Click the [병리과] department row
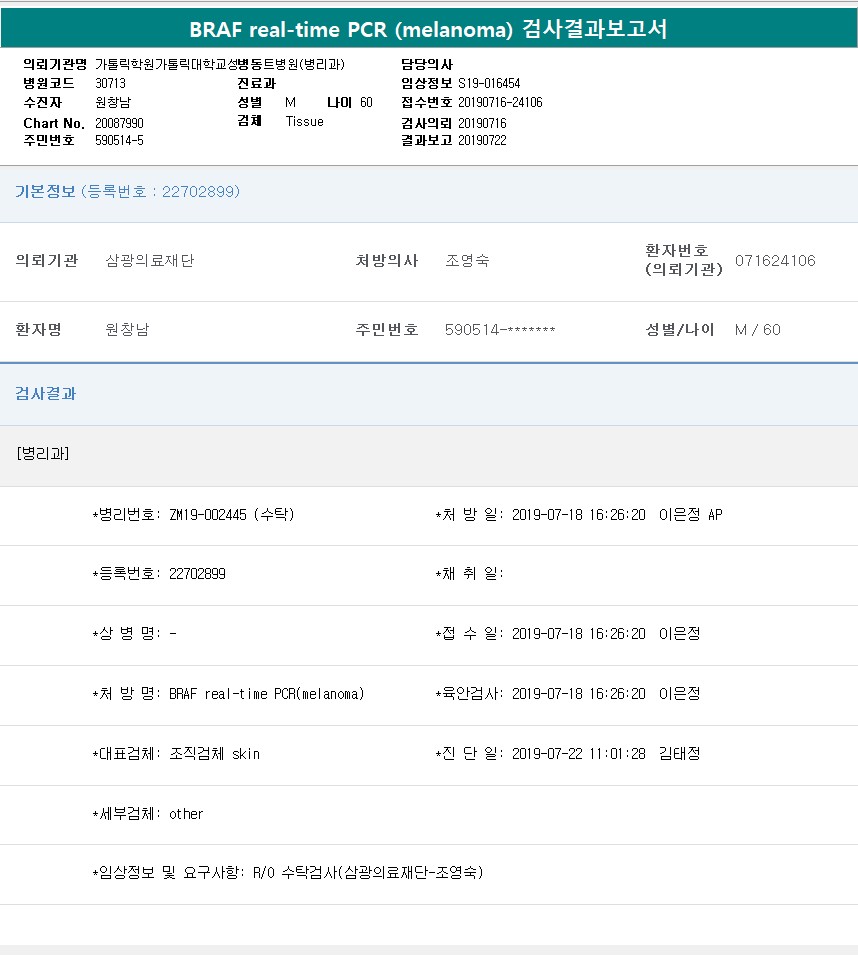858x955 pixels. point(43,453)
